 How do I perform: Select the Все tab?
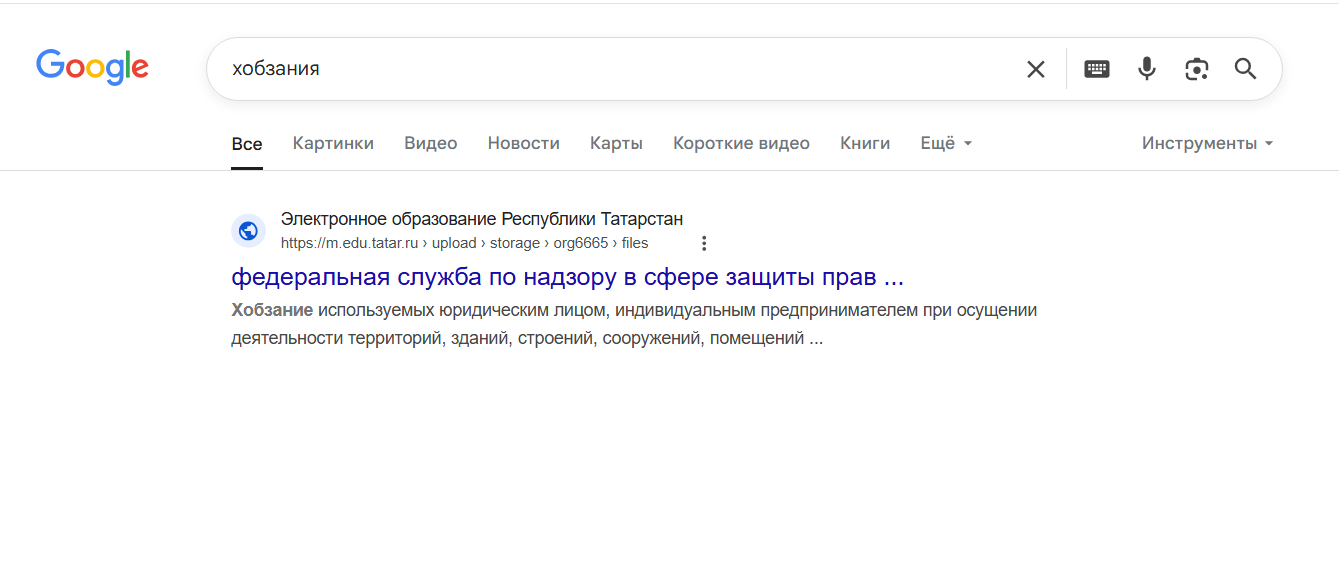247,143
